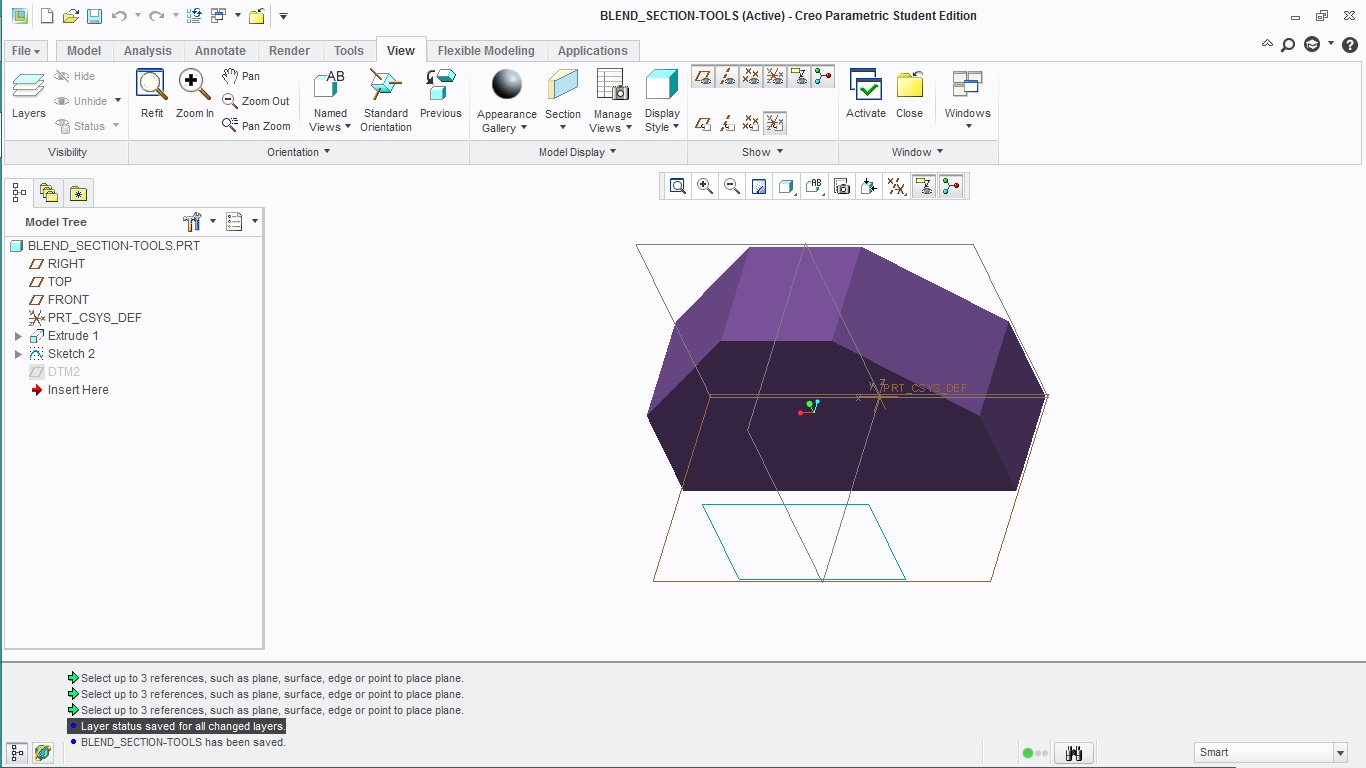
Task: Switch to the Annotate tab
Action: point(220,51)
